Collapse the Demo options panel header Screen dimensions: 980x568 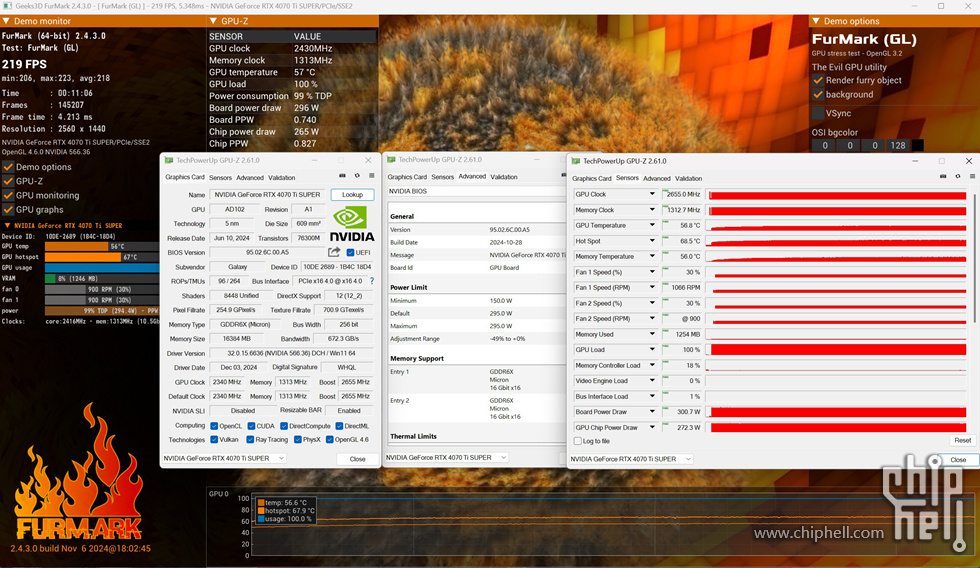[816, 21]
